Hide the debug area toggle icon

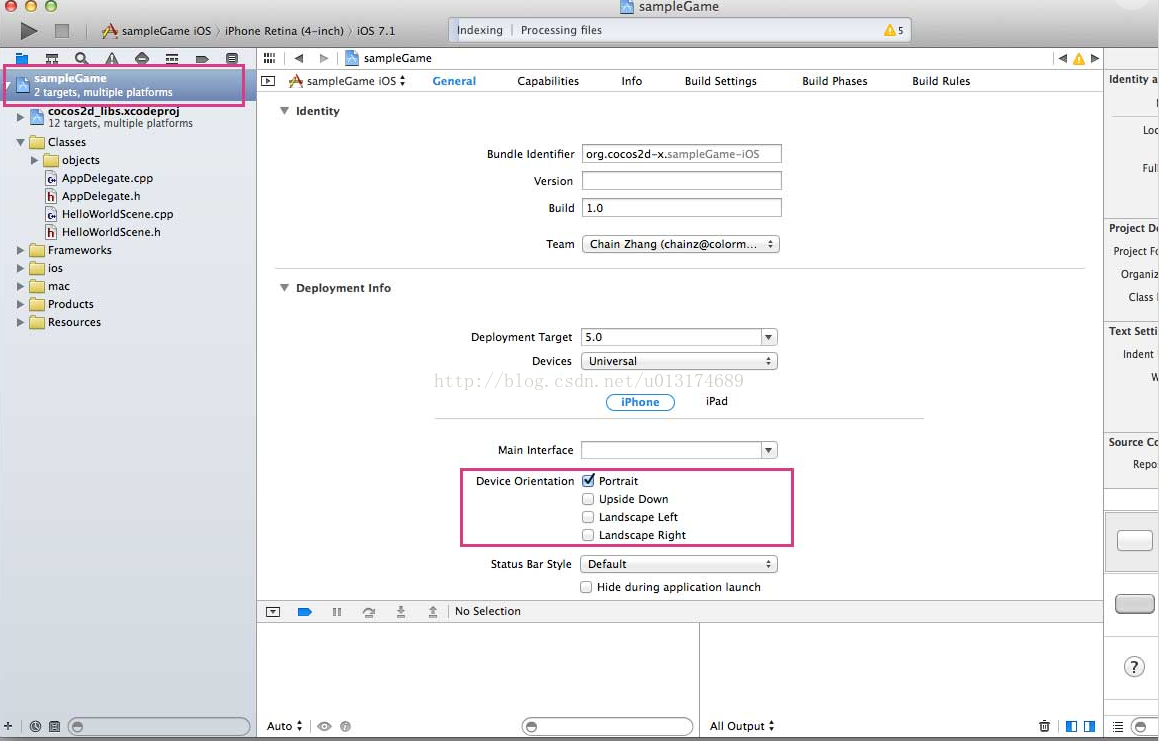pos(273,612)
